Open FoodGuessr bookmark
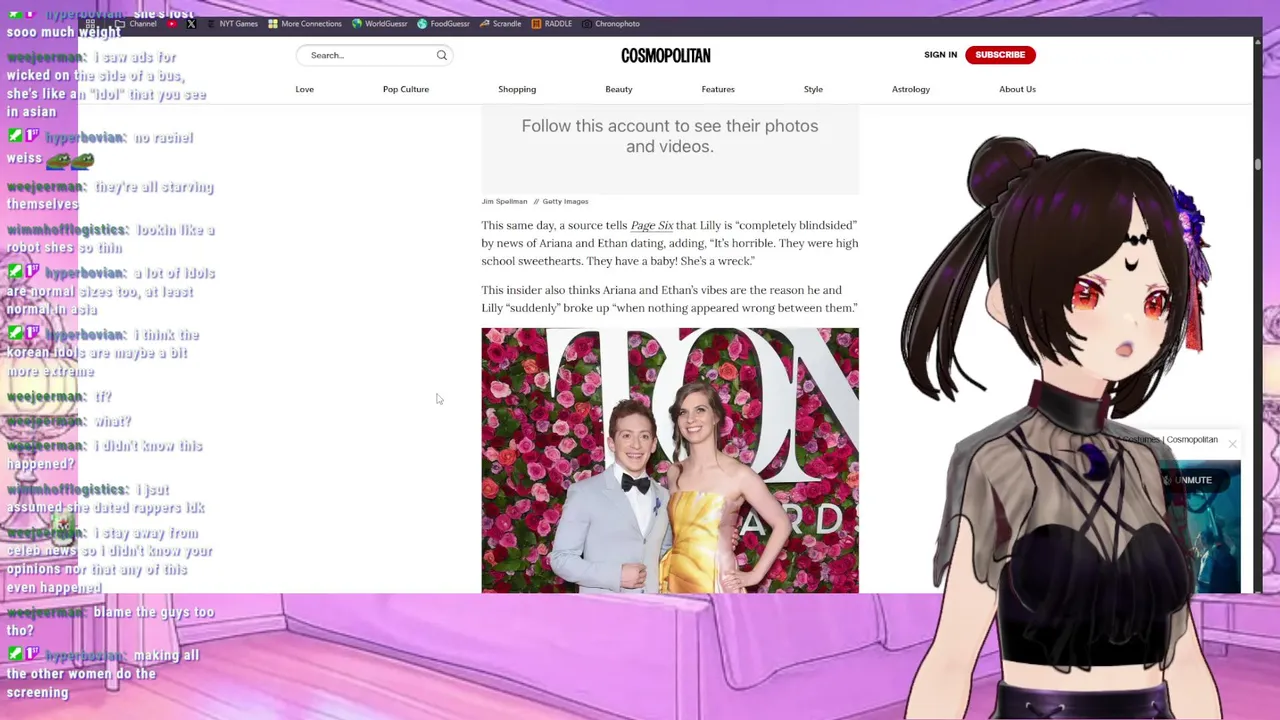Viewport: 1280px width, 720px height. (x=443, y=24)
